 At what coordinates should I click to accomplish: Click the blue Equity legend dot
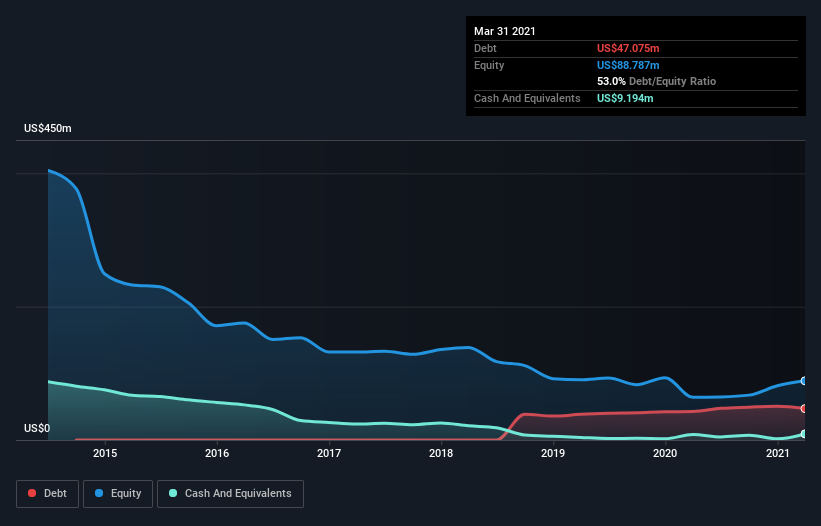99,493
